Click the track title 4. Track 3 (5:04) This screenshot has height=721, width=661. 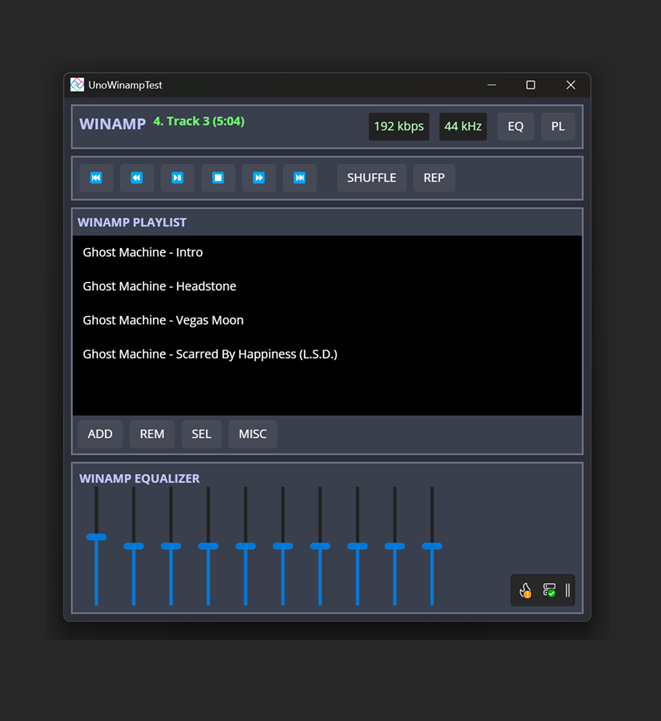pyautogui.click(x=199, y=121)
